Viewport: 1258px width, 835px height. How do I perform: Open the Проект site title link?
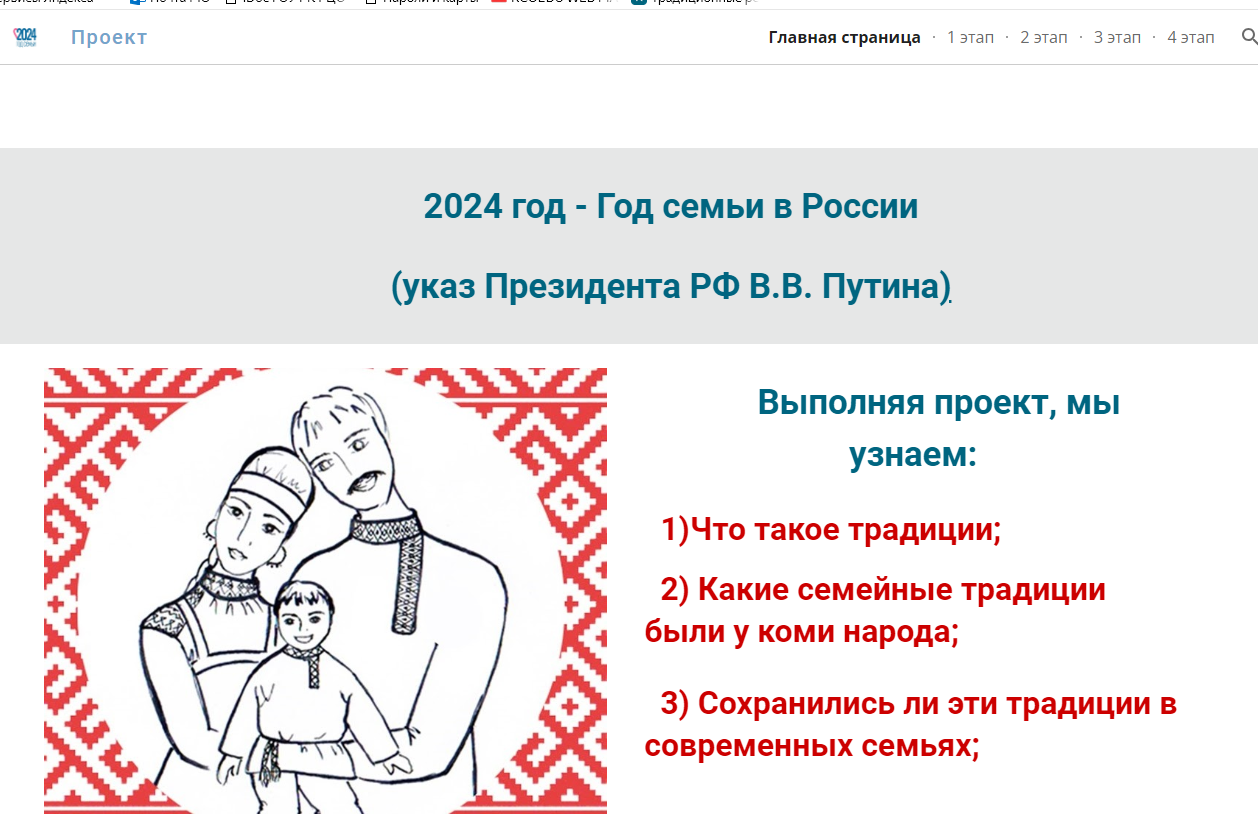[x=109, y=37]
